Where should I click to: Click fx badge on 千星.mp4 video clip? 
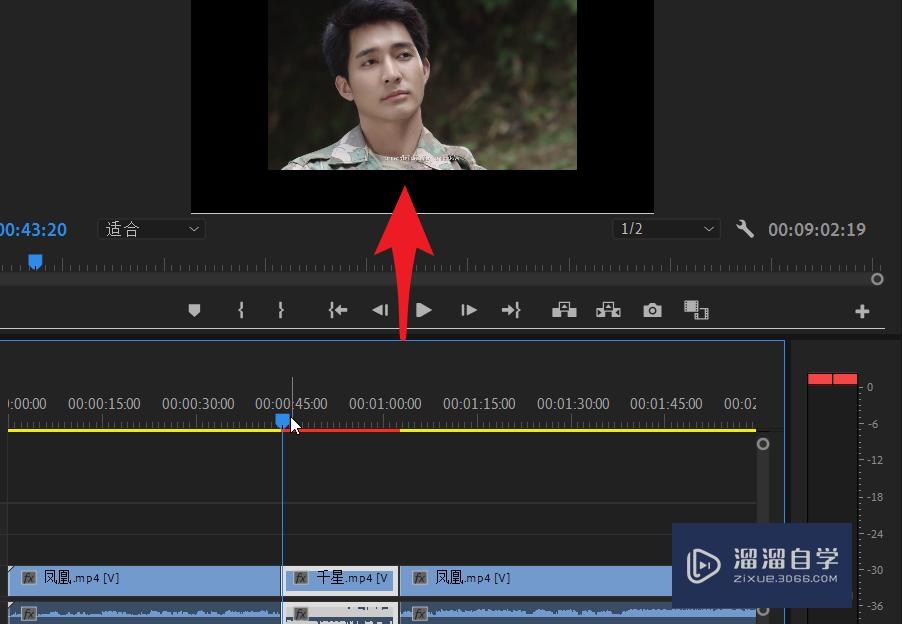pyautogui.click(x=301, y=578)
